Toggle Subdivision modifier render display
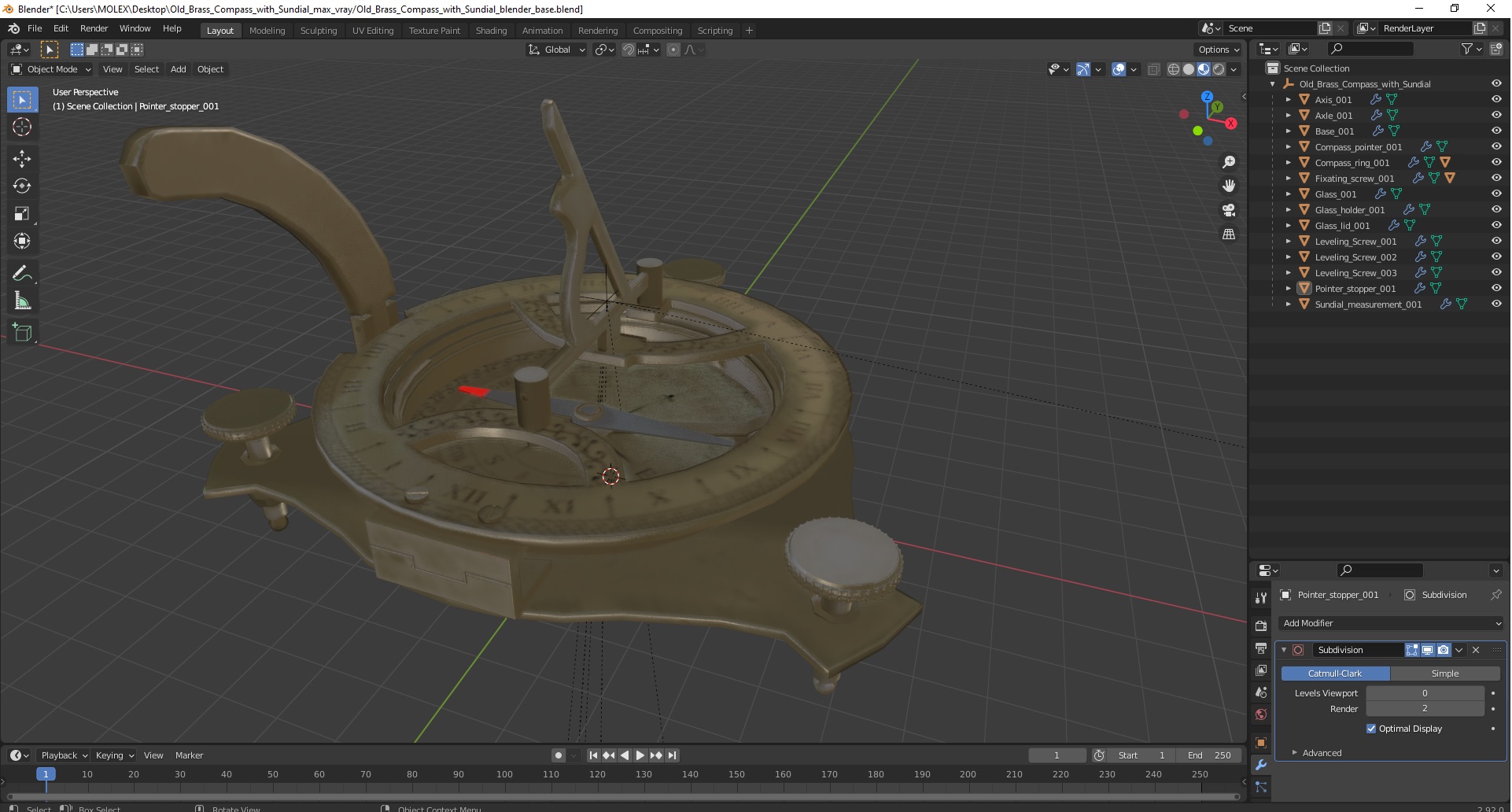Screen dimensions: 1512x812 click(x=1444, y=650)
